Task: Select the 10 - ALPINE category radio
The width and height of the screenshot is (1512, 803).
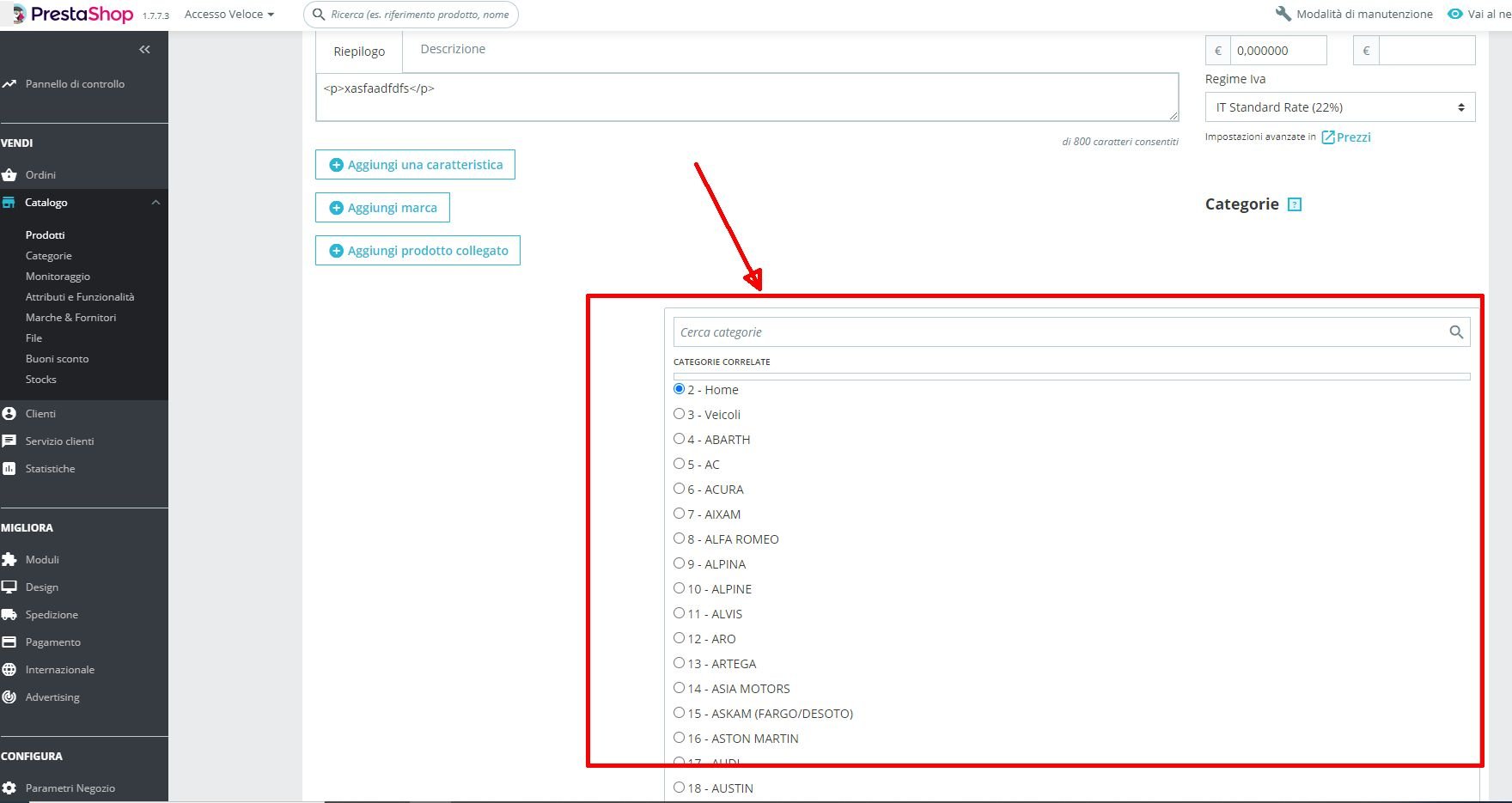Action: coord(680,588)
